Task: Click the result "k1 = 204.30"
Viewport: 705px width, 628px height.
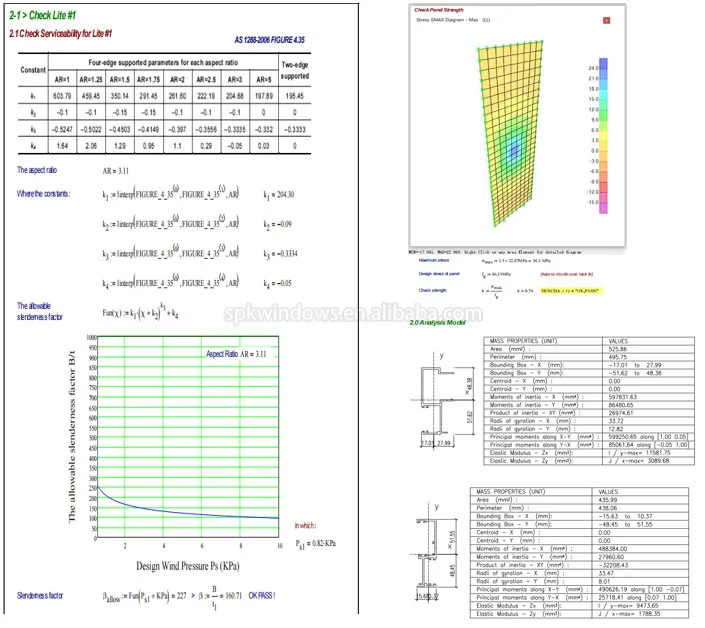Action: coord(279,195)
